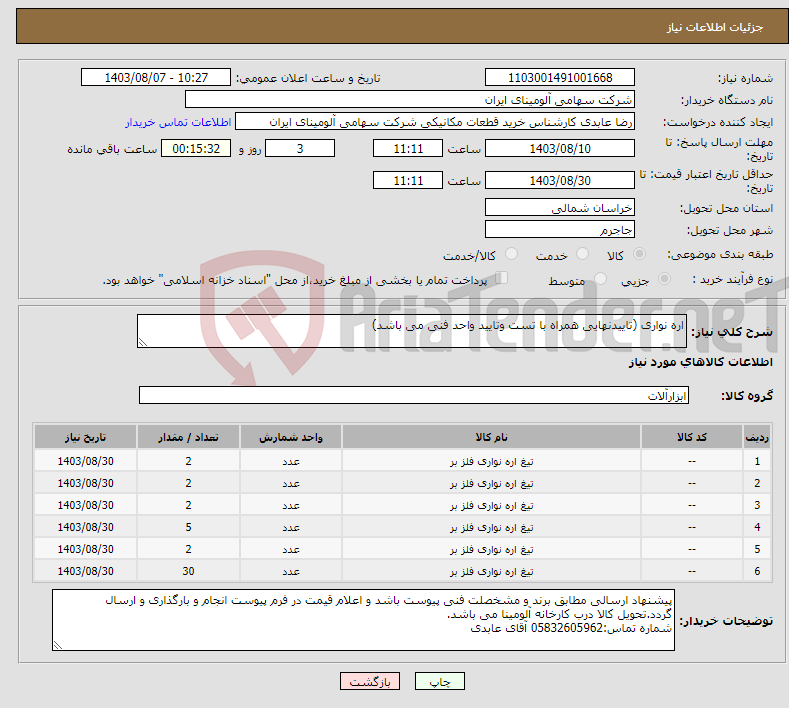This screenshot has width=789, height=708.
Task: Grab resize handle of description textarea
Action: pyautogui.click(x=143, y=342)
